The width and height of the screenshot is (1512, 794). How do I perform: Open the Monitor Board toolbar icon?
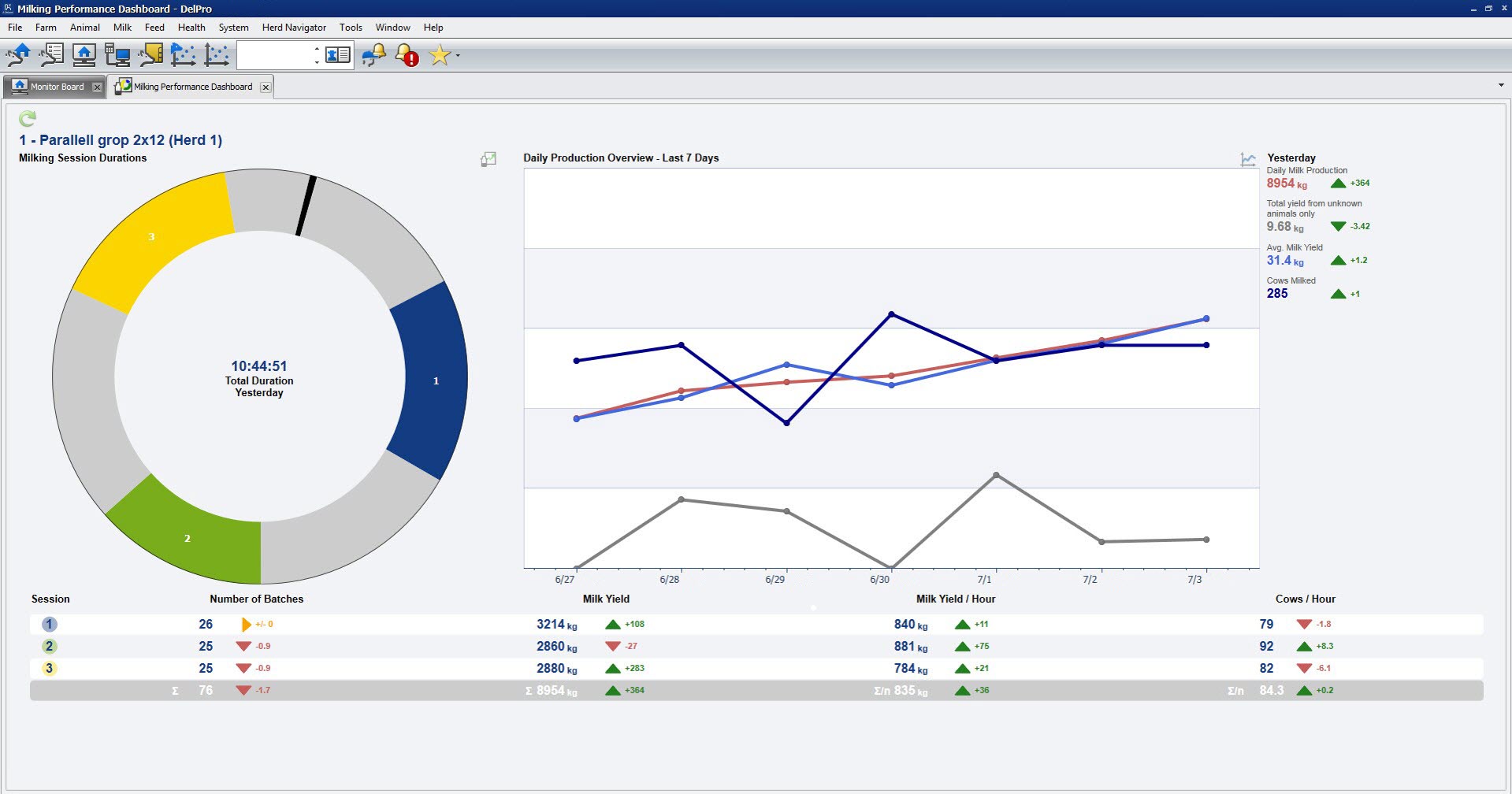(84, 54)
